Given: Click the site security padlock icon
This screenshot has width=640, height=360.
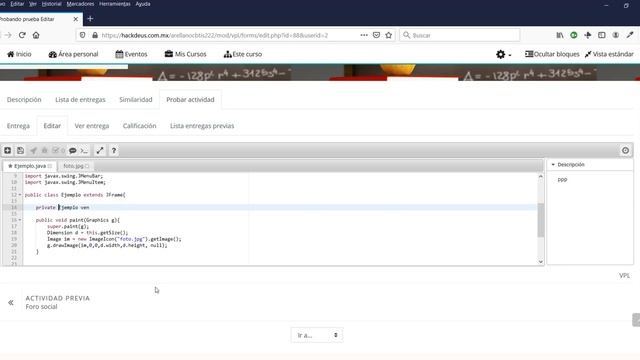Looking at the screenshot, I should click(x=95, y=36).
